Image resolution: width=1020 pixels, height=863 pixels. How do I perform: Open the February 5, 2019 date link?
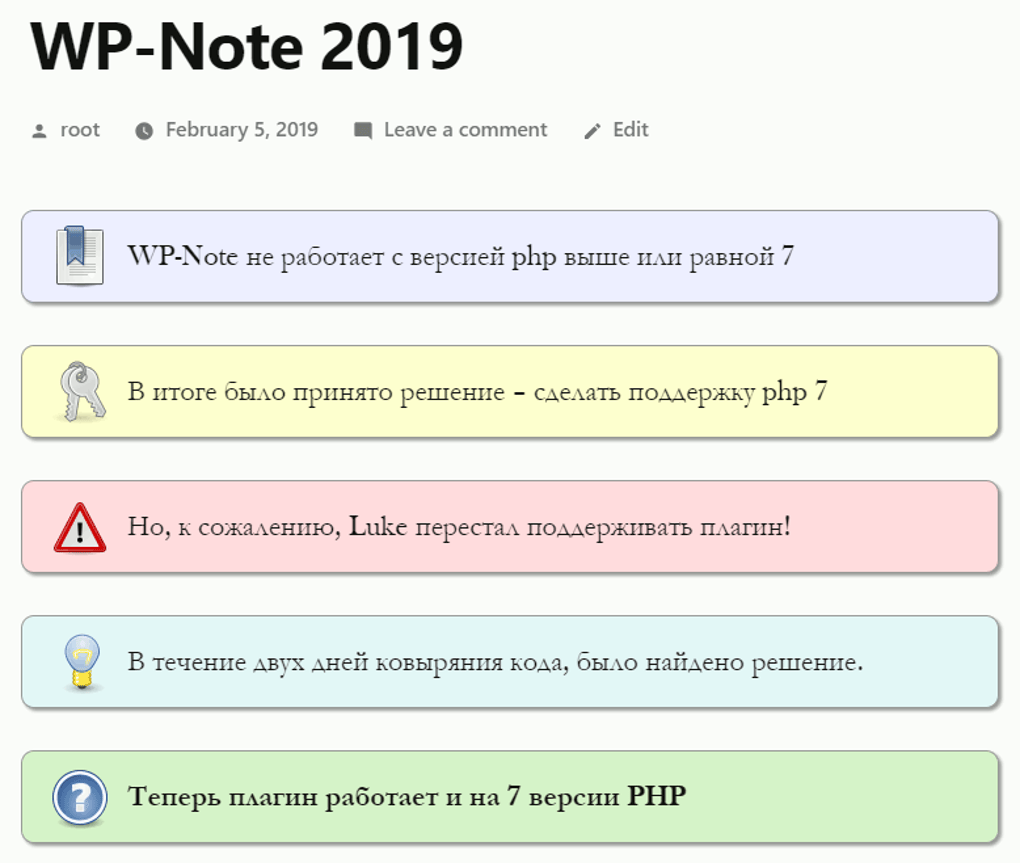242,130
